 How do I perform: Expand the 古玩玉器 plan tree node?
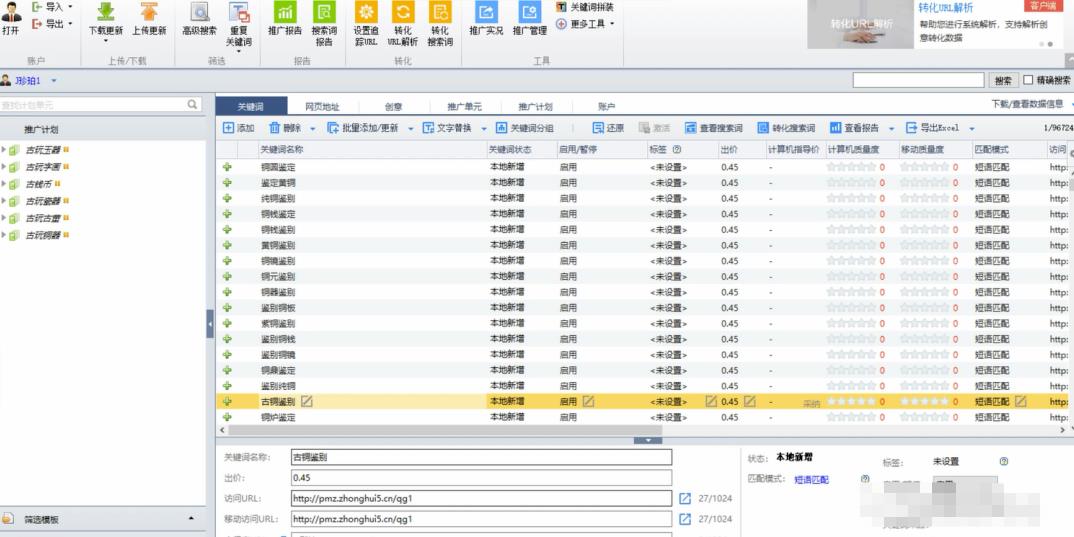4,150
